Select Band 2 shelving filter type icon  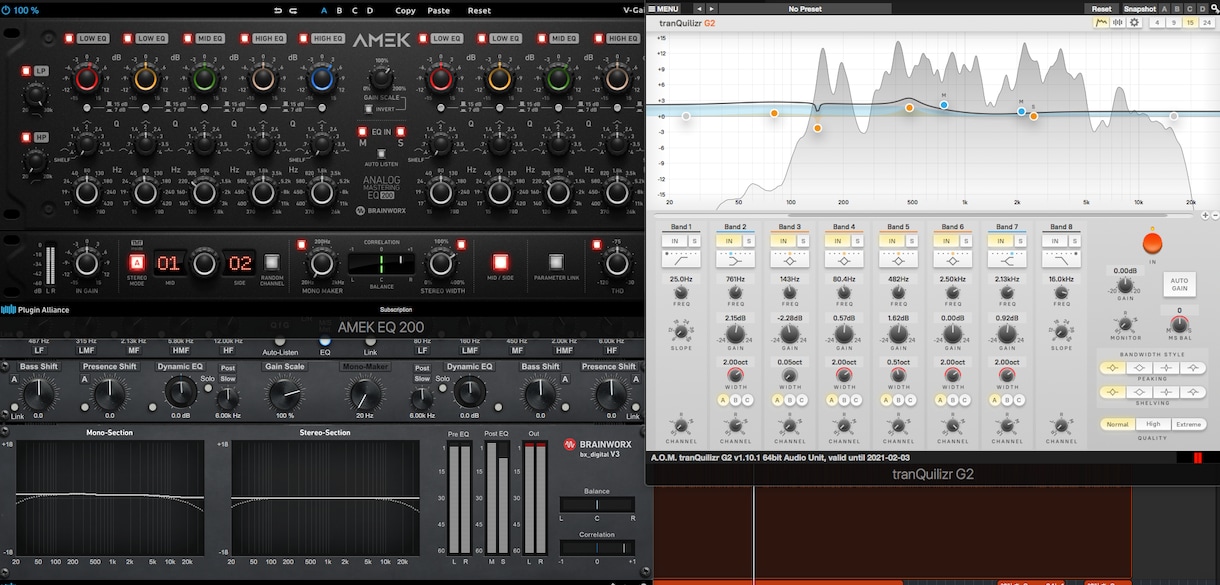pyautogui.click(x=735, y=258)
